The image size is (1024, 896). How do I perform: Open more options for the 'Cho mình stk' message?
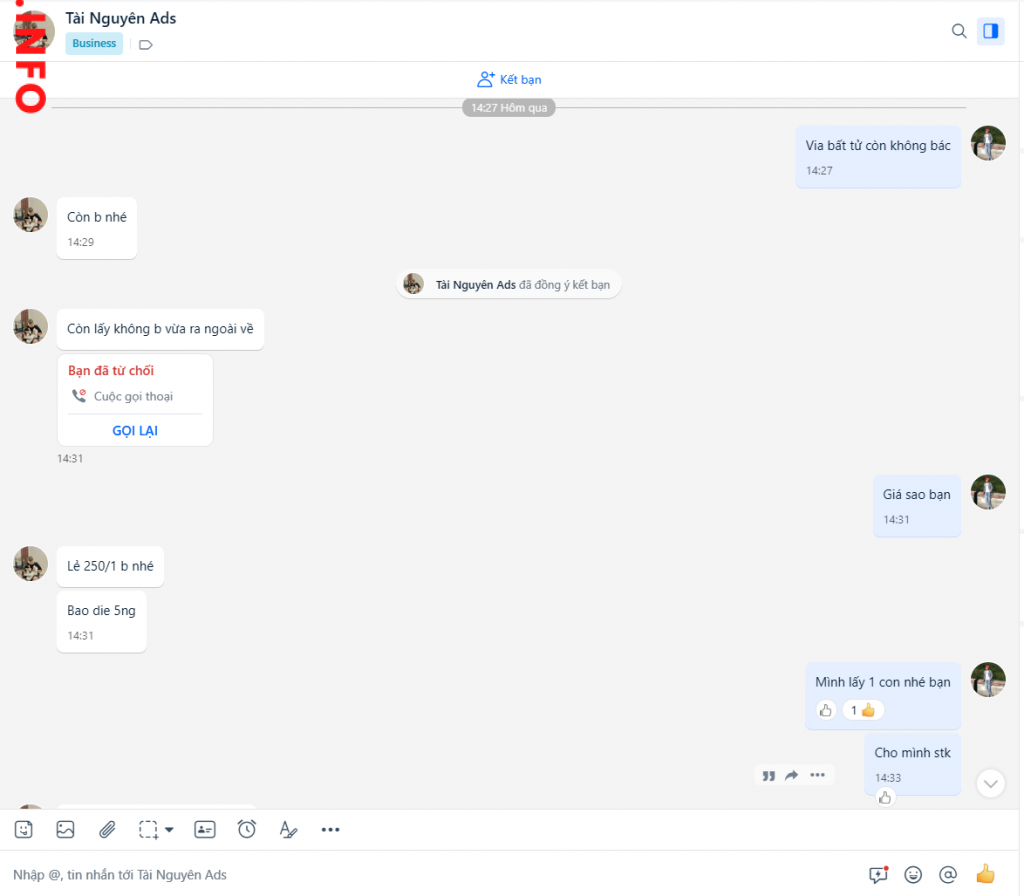tap(818, 775)
